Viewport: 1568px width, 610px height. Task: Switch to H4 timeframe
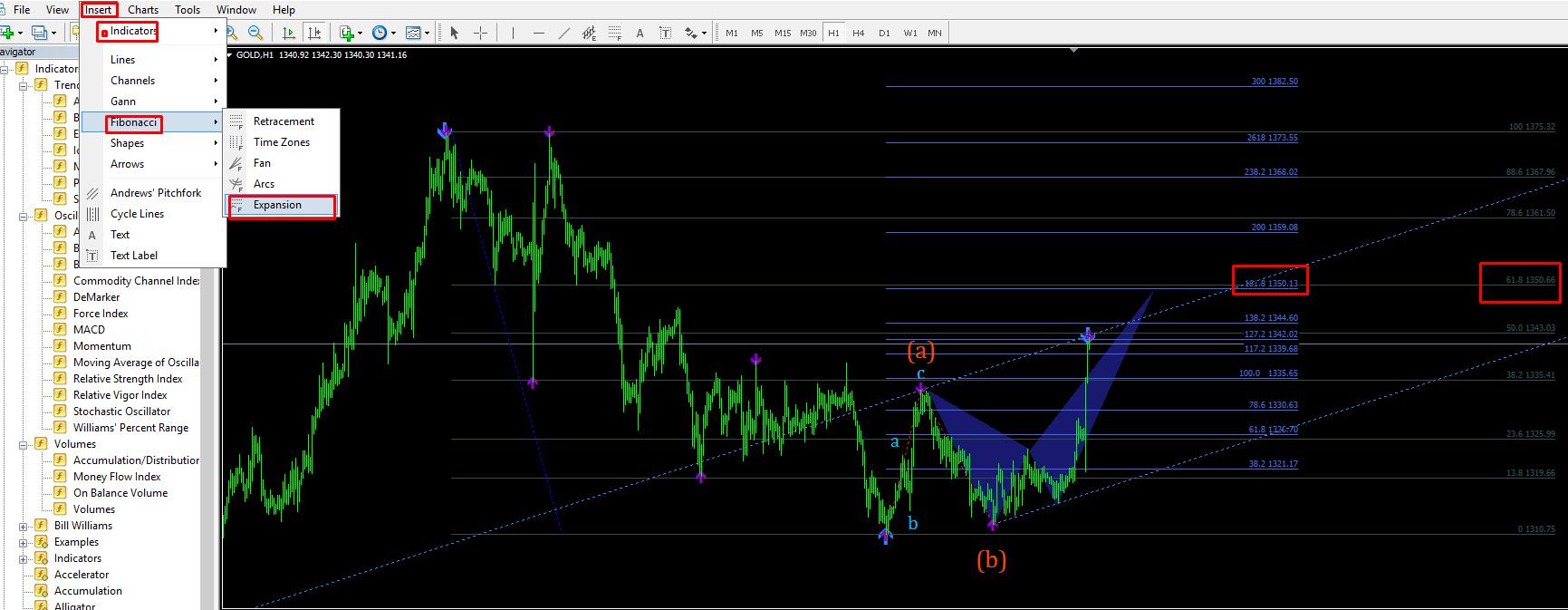(859, 33)
